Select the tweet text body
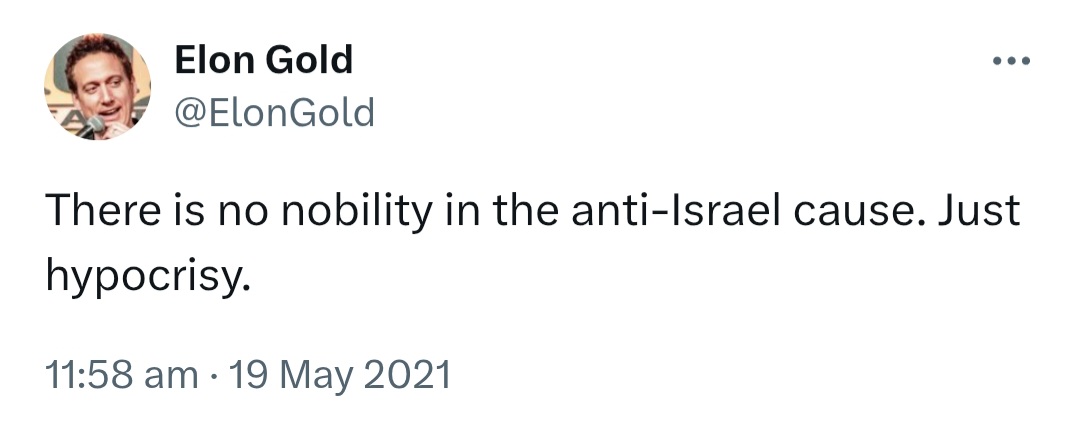The width and height of the screenshot is (1080, 444). point(532,242)
